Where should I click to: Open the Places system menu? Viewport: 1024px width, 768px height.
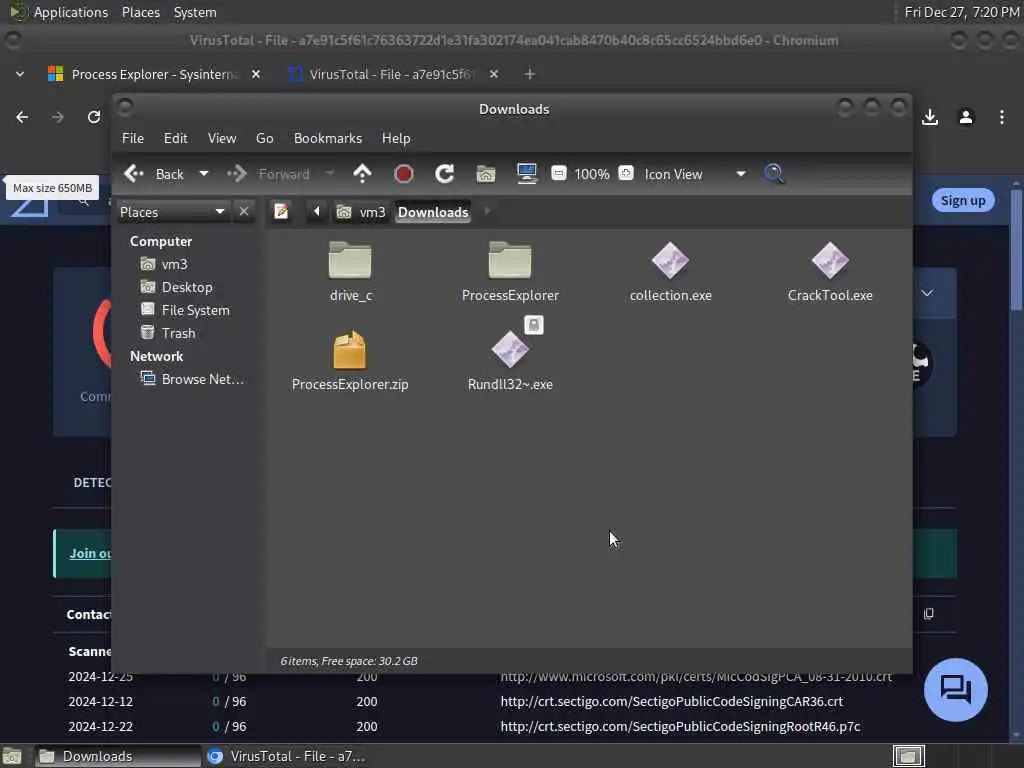140,12
